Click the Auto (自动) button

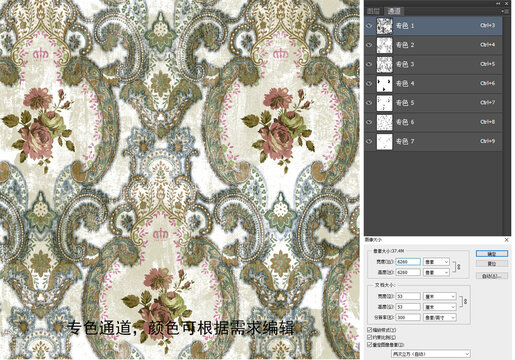pos(492,276)
